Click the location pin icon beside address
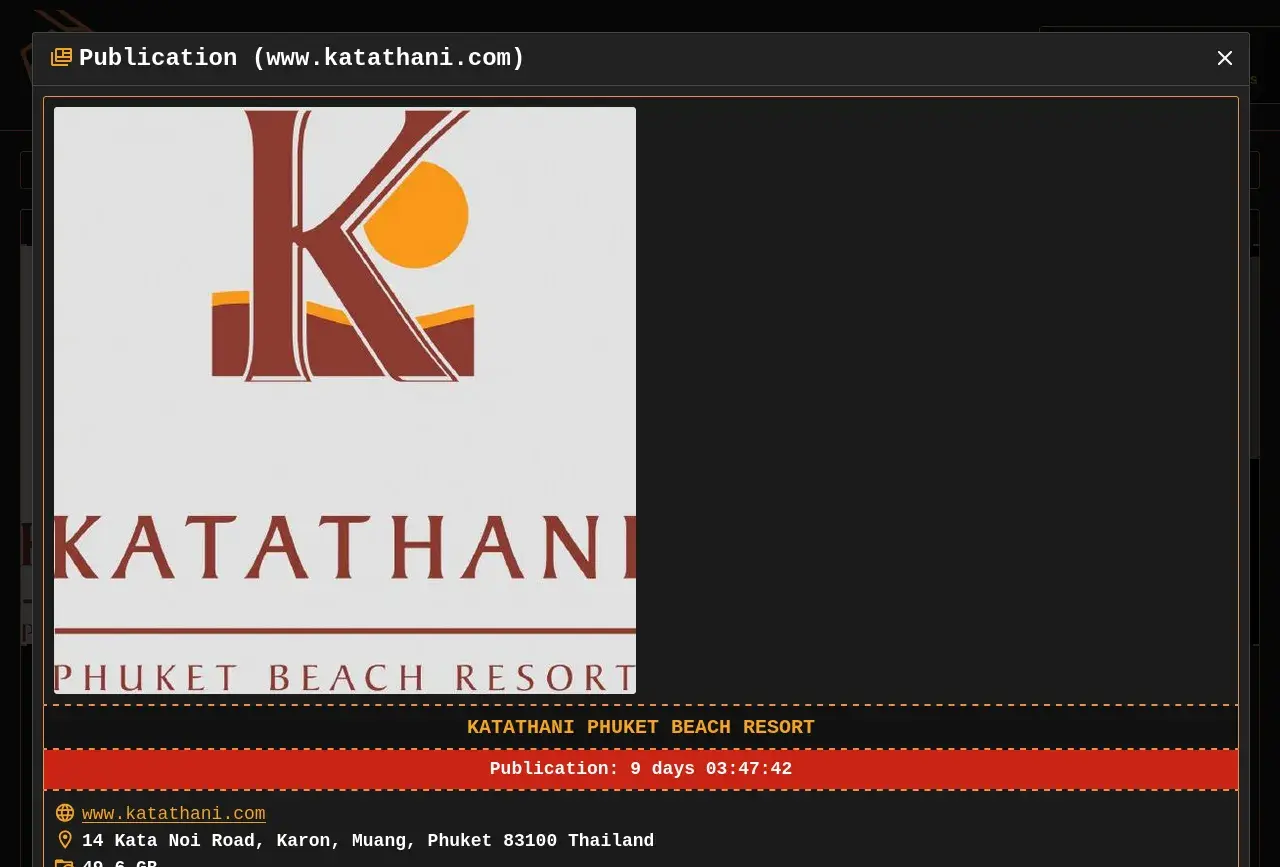This screenshot has height=867, width=1280. tap(65, 841)
